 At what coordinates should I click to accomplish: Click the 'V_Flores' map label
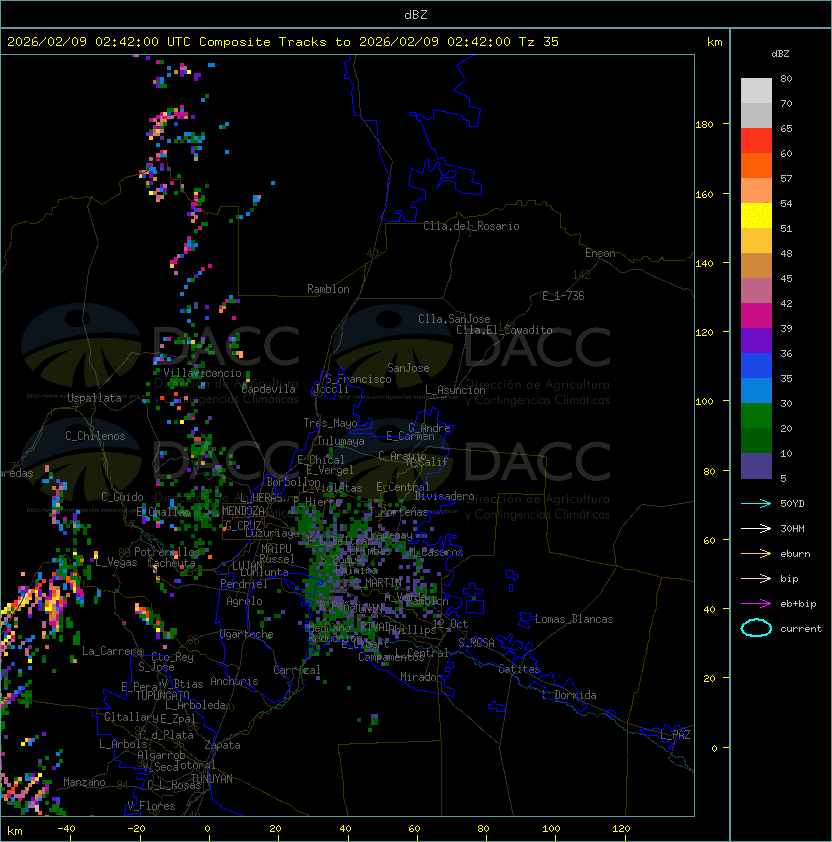pos(151,806)
